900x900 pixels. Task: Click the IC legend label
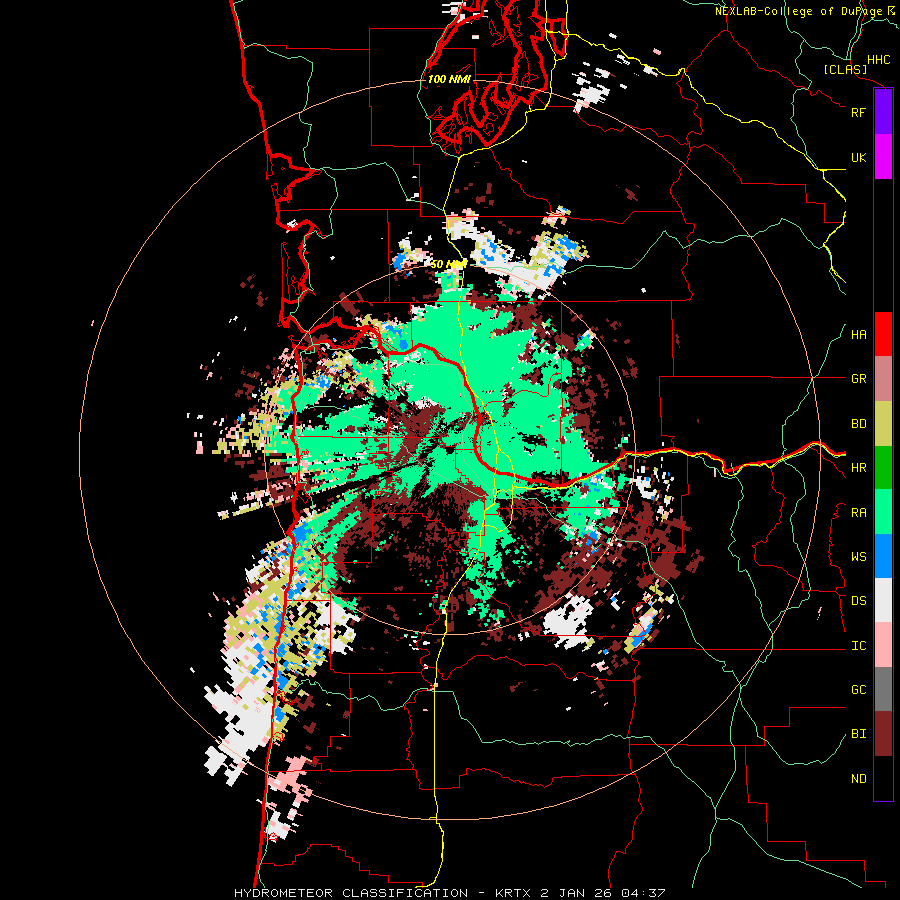(858, 646)
